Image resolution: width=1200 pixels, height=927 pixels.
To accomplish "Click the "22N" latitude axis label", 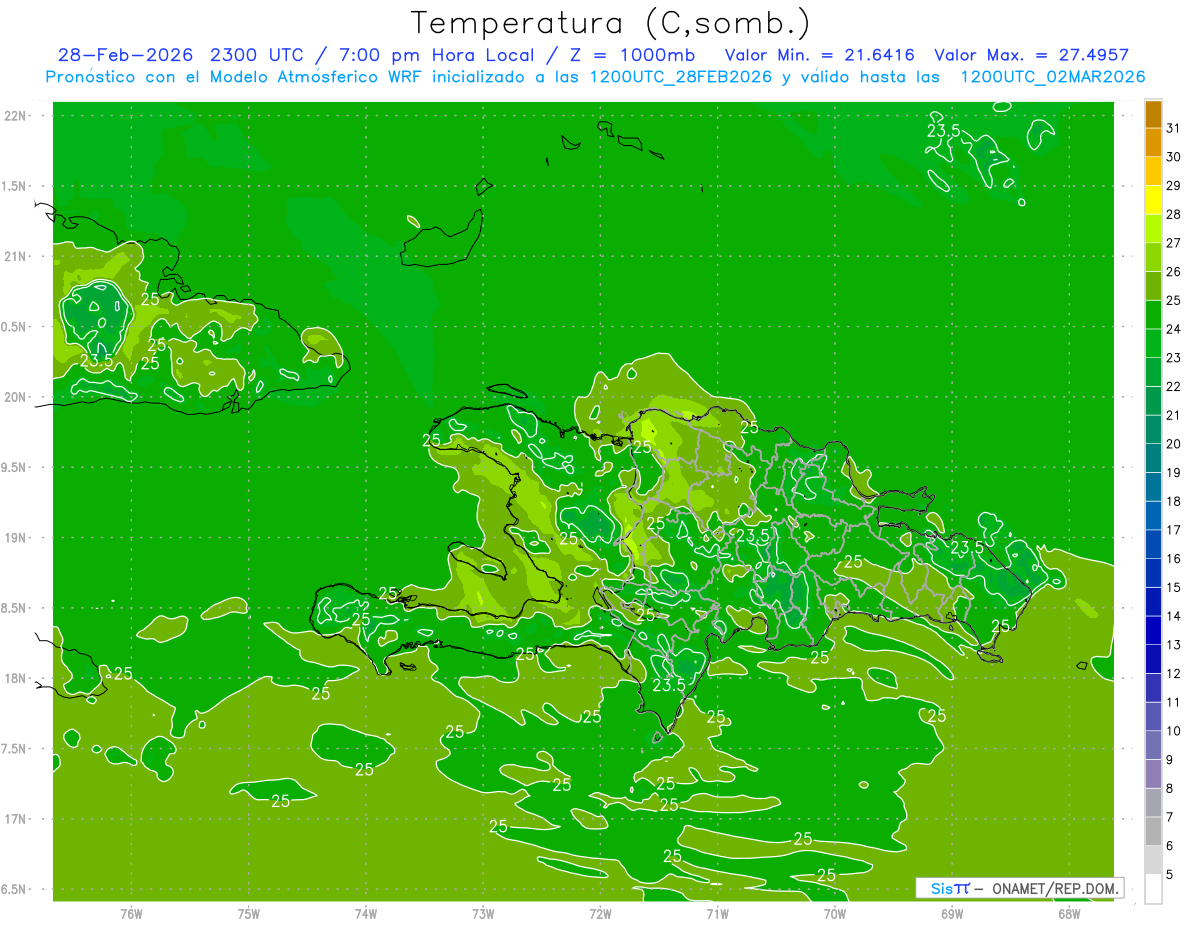I will (x=17, y=115).
